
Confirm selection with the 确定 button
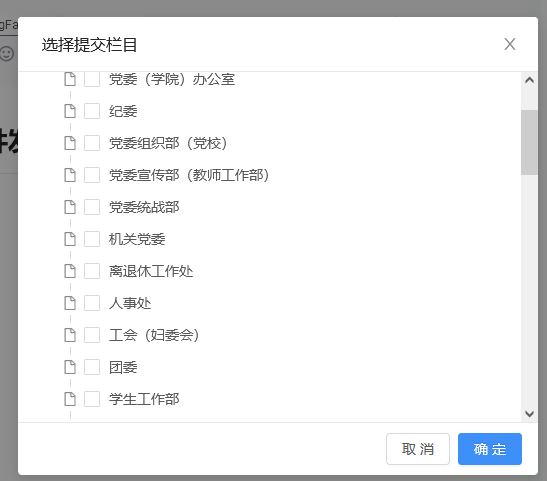tap(490, 449)
